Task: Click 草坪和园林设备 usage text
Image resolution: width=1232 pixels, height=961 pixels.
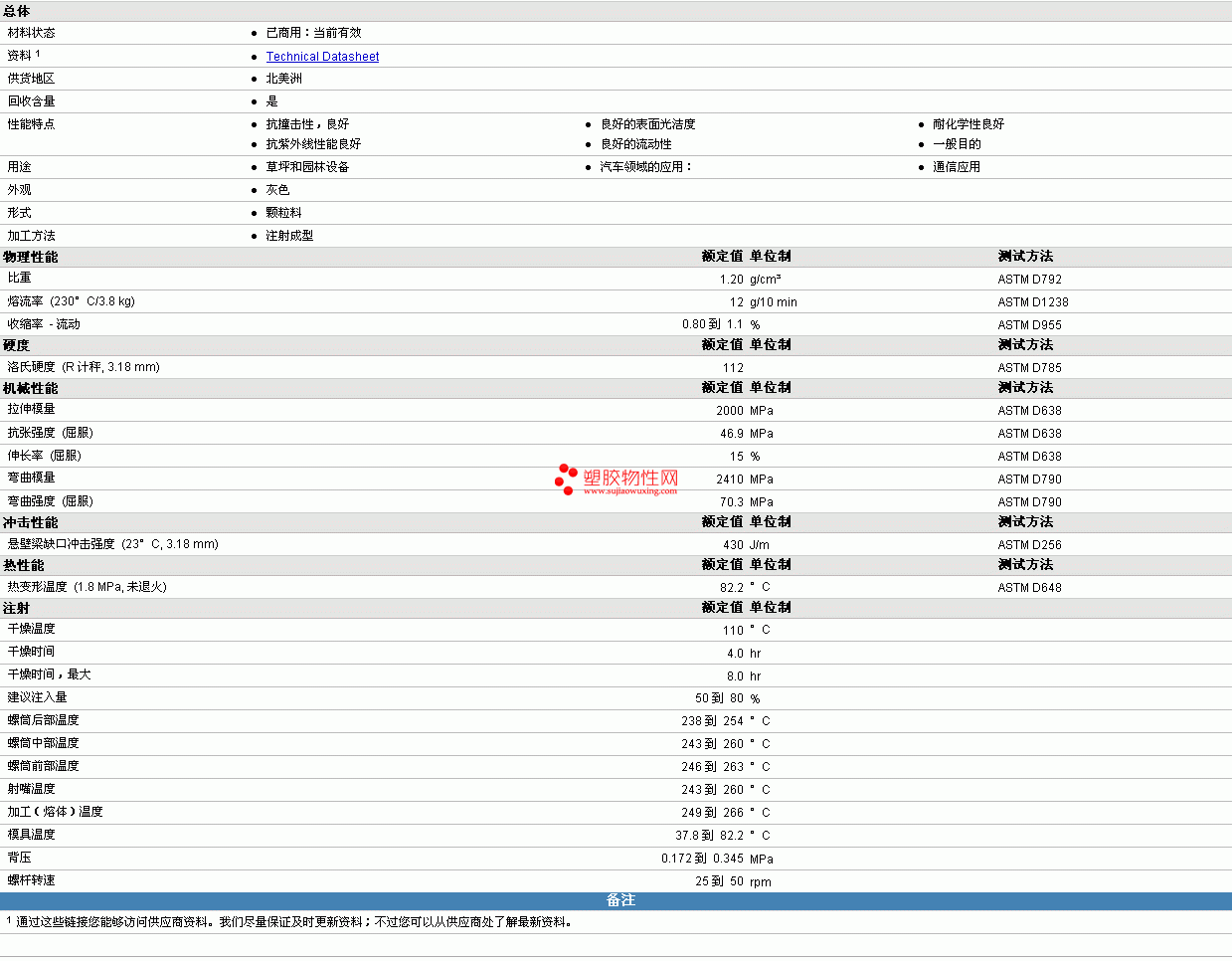Action: point(307,167)
